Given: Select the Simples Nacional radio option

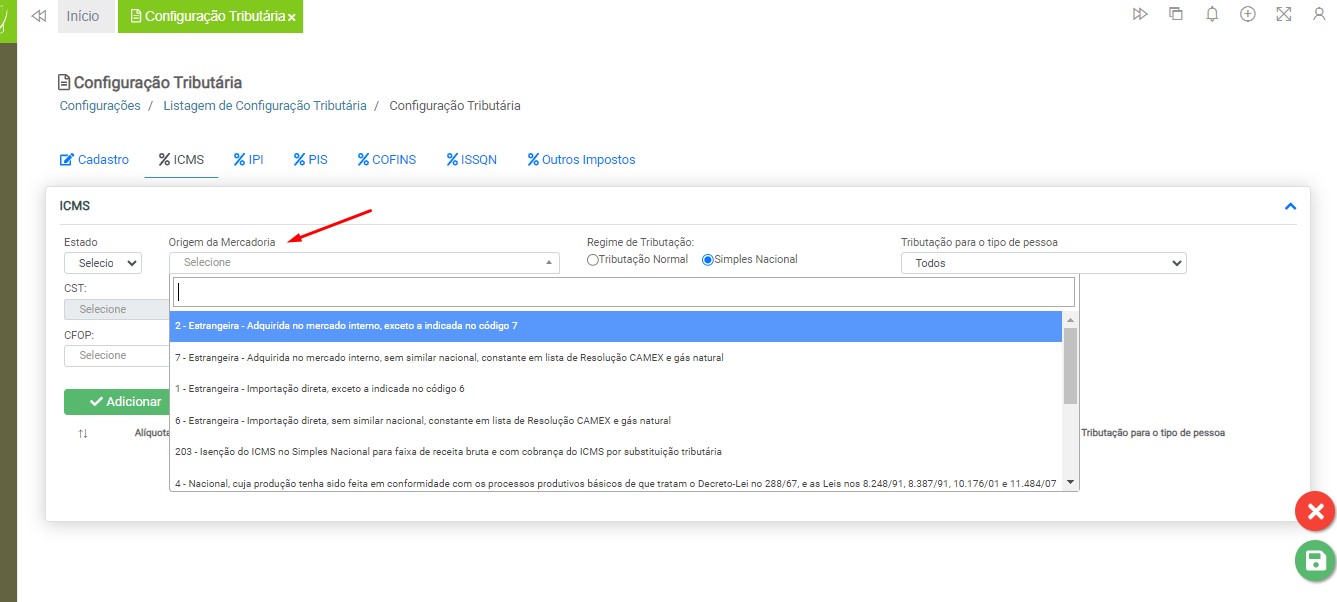Looking at the screenshot, I should [708, 260].
